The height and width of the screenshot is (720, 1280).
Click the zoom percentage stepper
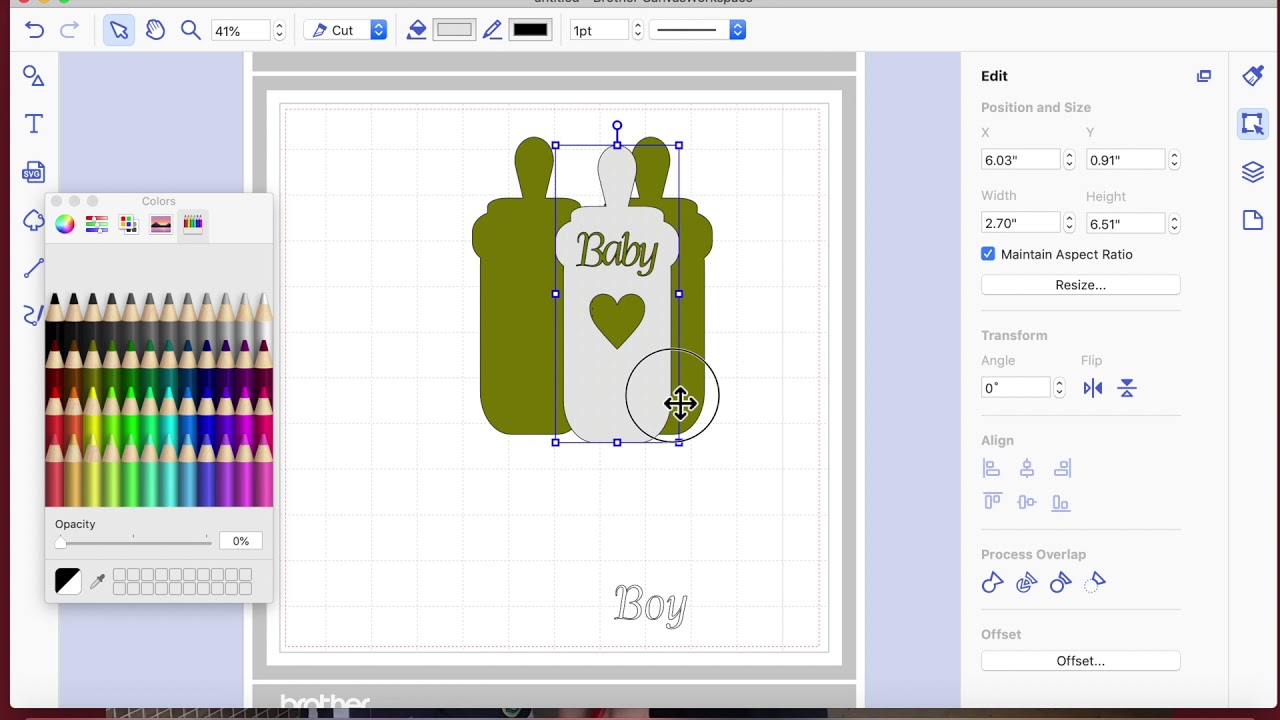click(x=279, y=31)
